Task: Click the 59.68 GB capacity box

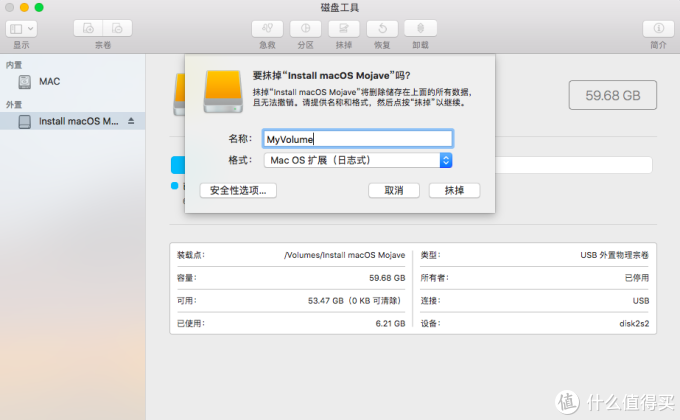Action: (x=612, y=95)
